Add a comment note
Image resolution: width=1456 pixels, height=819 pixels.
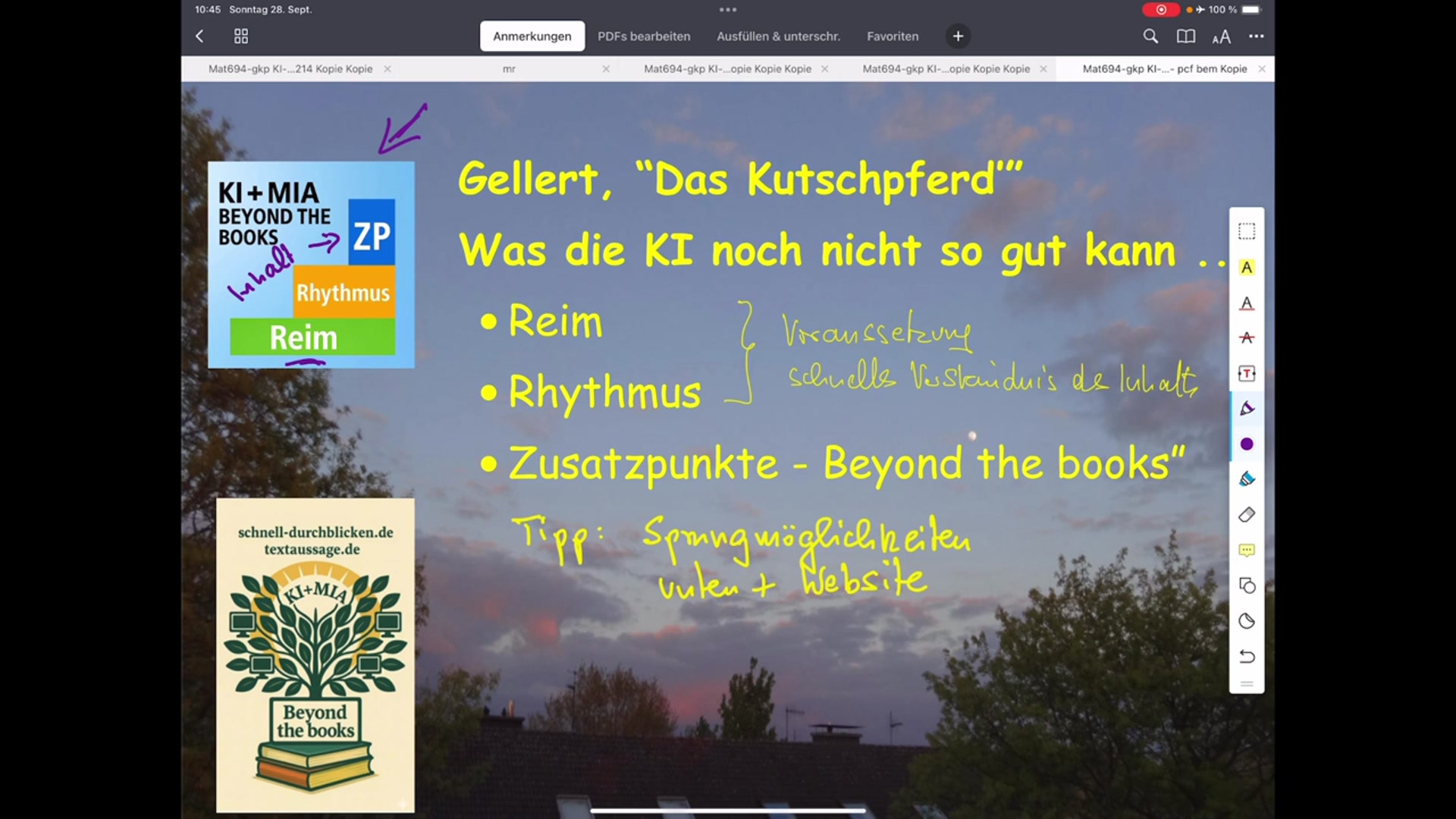coord(1247,551)
